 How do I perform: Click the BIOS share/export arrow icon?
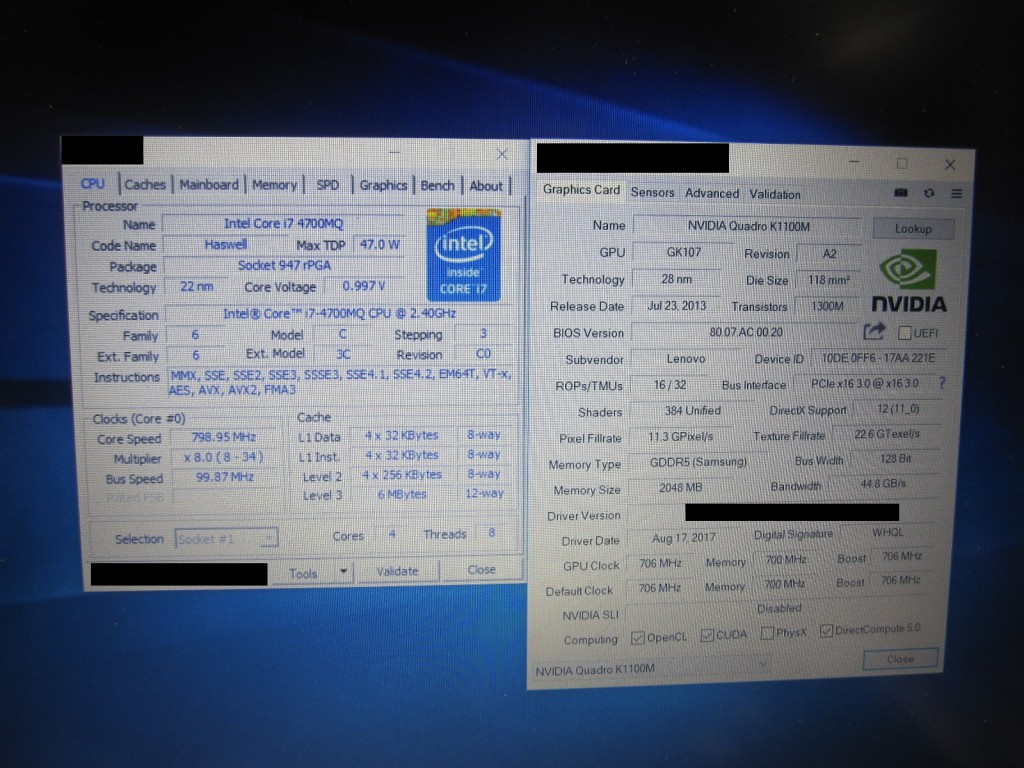[x=874, y=332]
